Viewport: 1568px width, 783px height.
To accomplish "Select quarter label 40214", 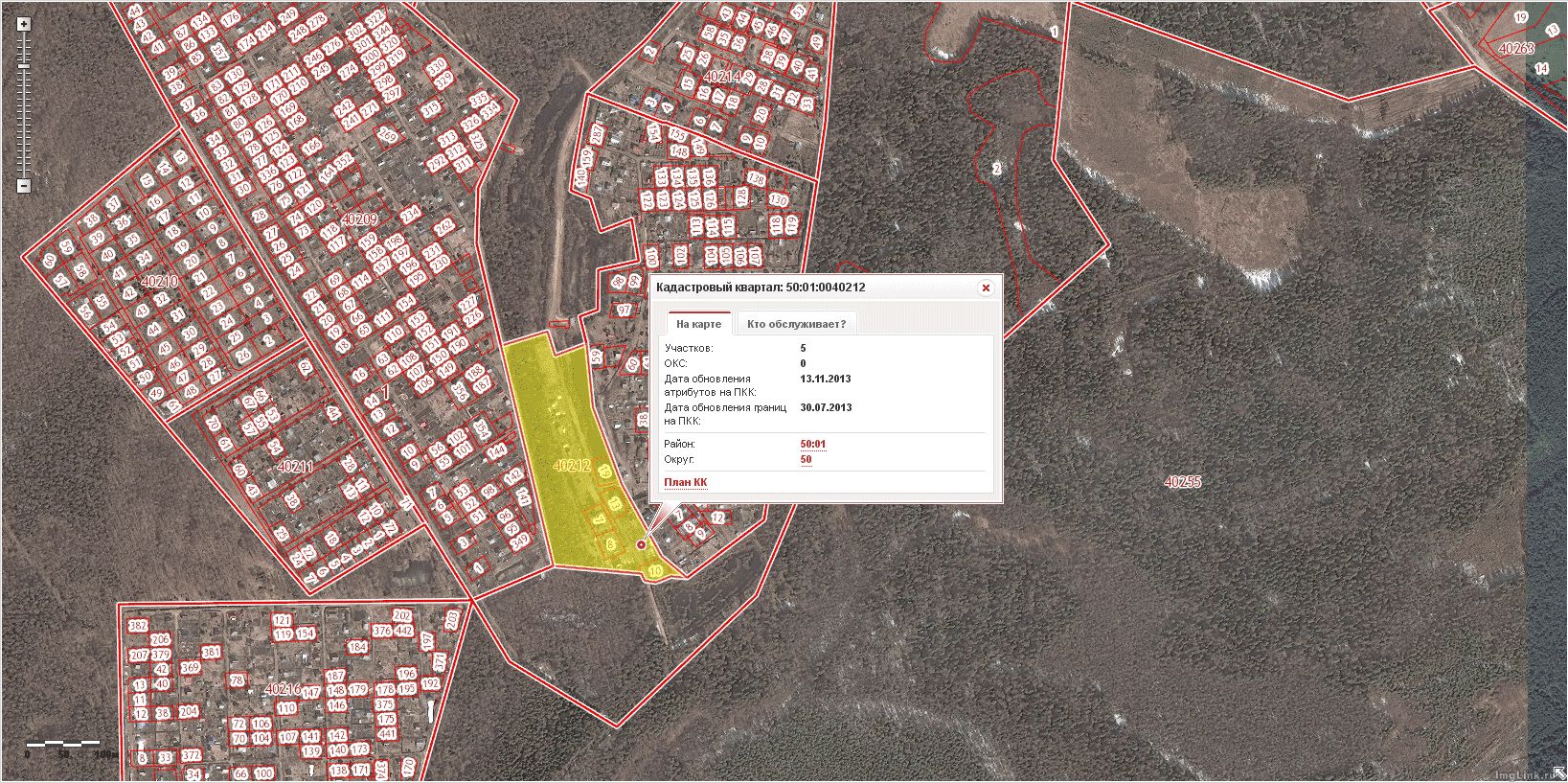I will coord(721,76).
